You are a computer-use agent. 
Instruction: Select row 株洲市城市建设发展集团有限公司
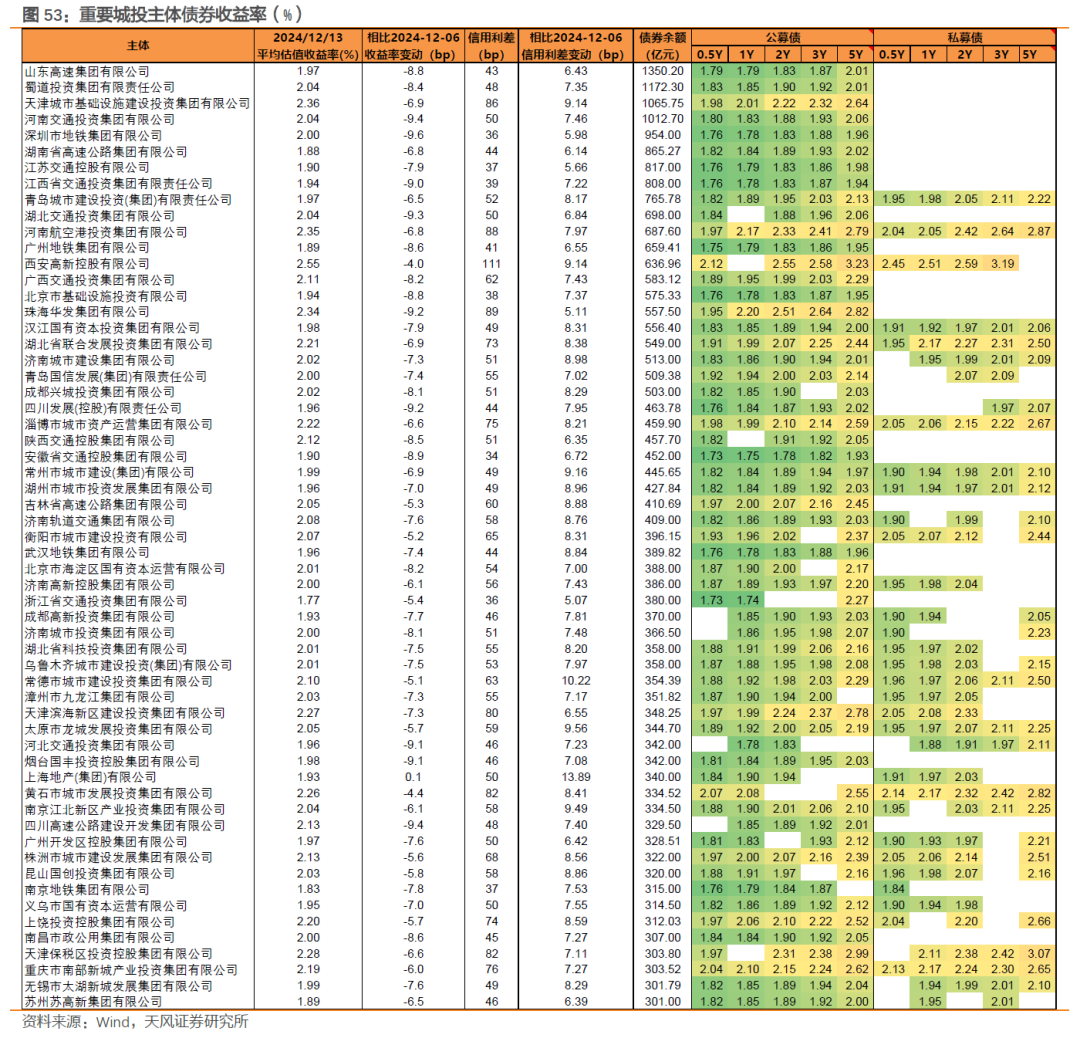(x=539, y=857)
